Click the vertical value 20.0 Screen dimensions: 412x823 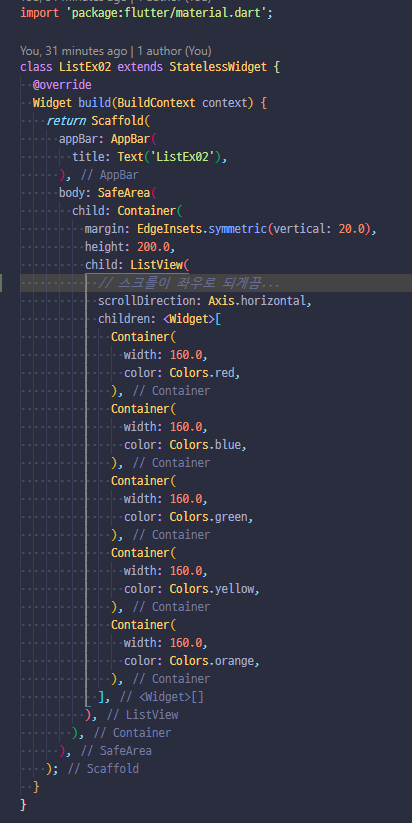[351, 229]
